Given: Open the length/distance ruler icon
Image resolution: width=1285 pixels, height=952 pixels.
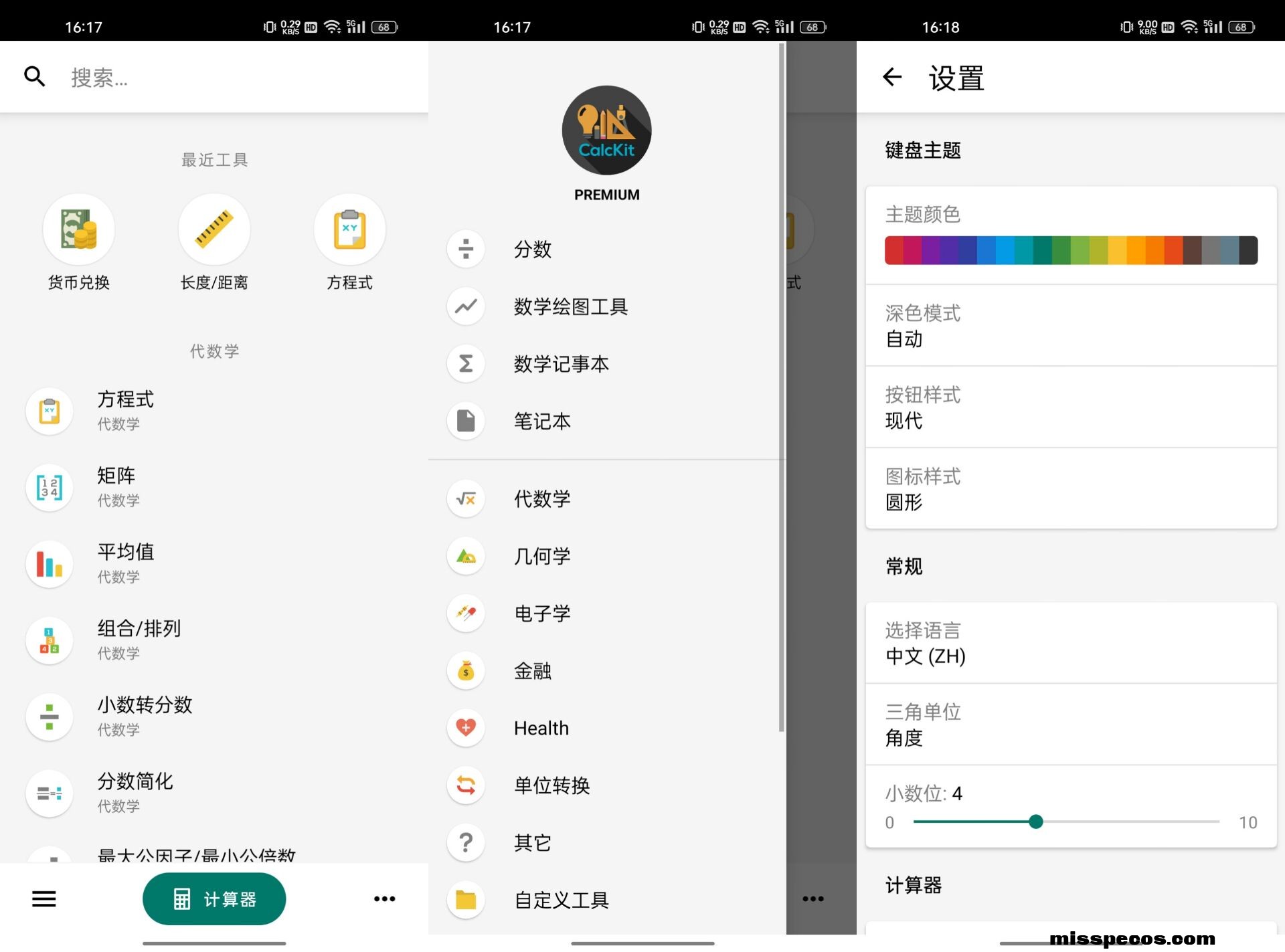Looking at the screenshot, I should pos(214,229).
